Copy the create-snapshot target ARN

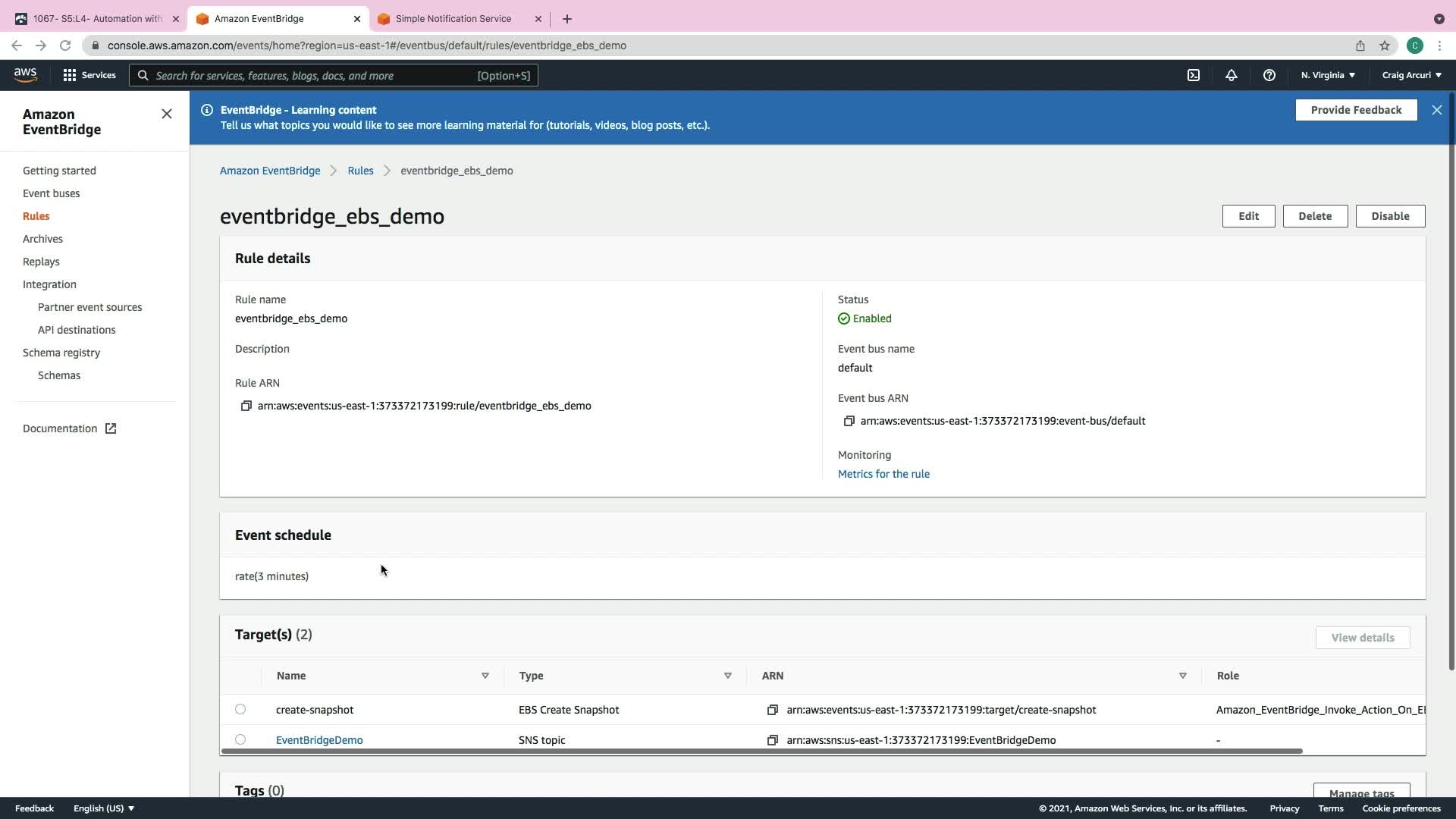click(772, 710)
